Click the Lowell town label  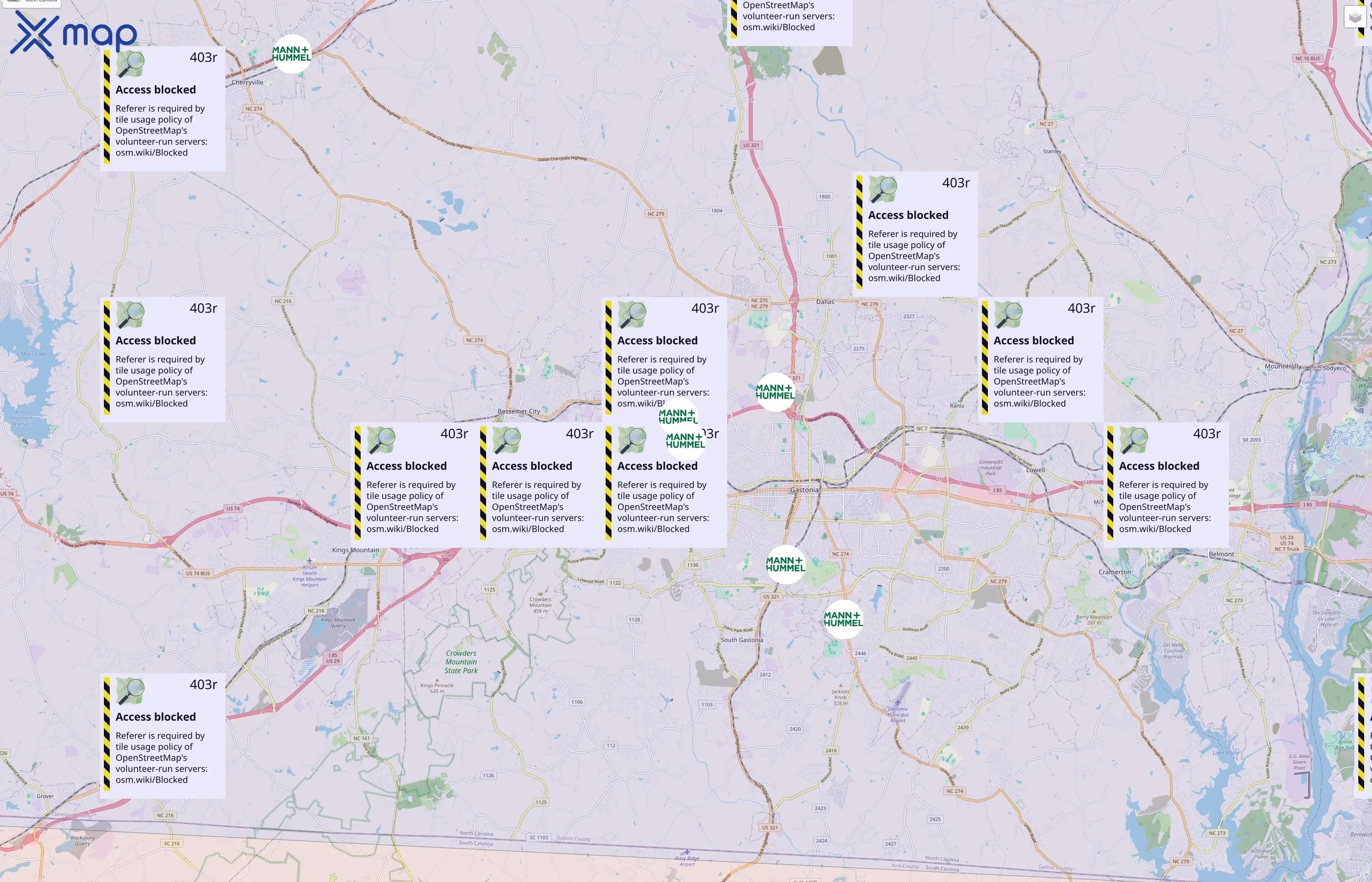tap(1035, 469)
